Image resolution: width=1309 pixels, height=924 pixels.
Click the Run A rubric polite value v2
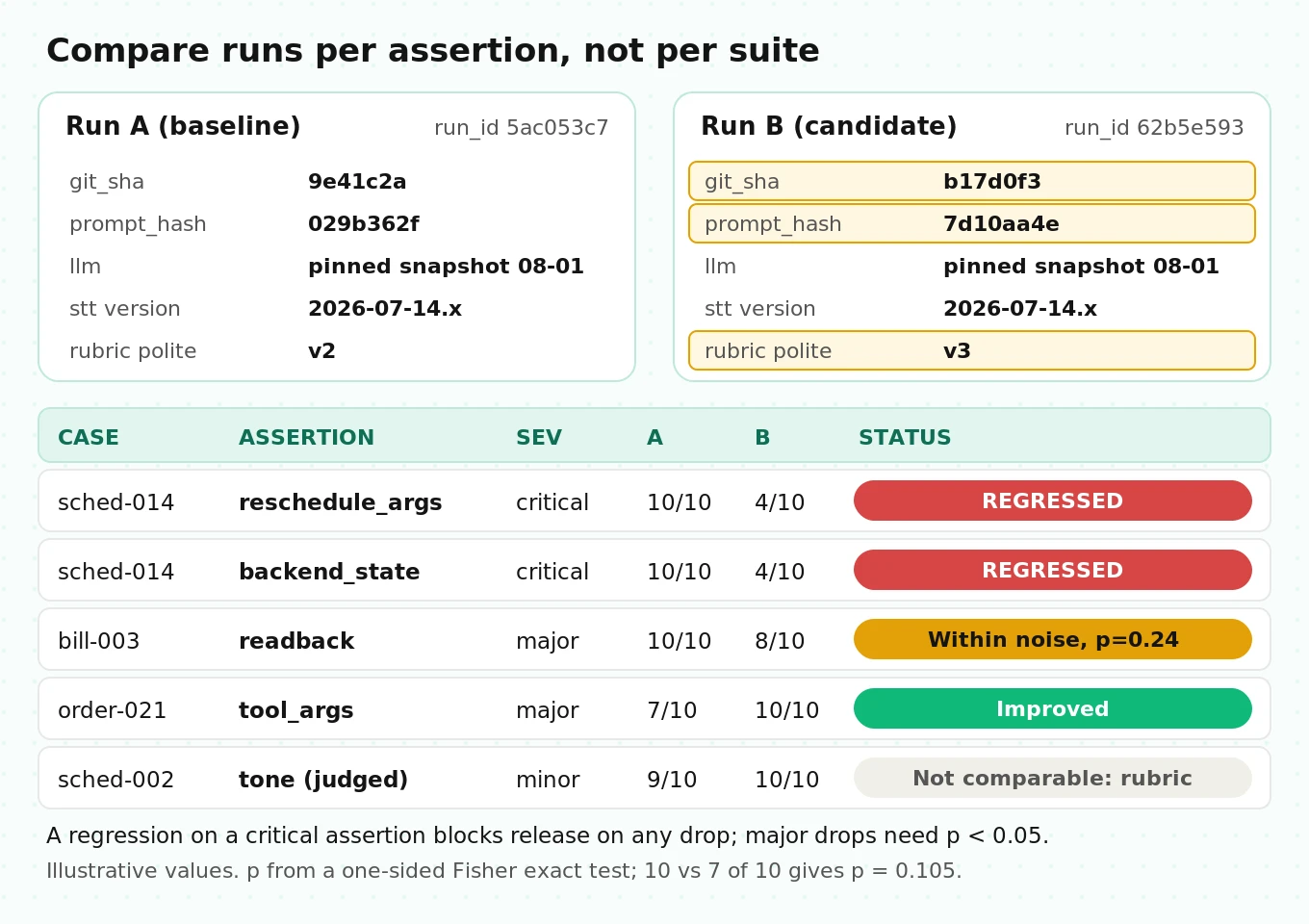321,351
